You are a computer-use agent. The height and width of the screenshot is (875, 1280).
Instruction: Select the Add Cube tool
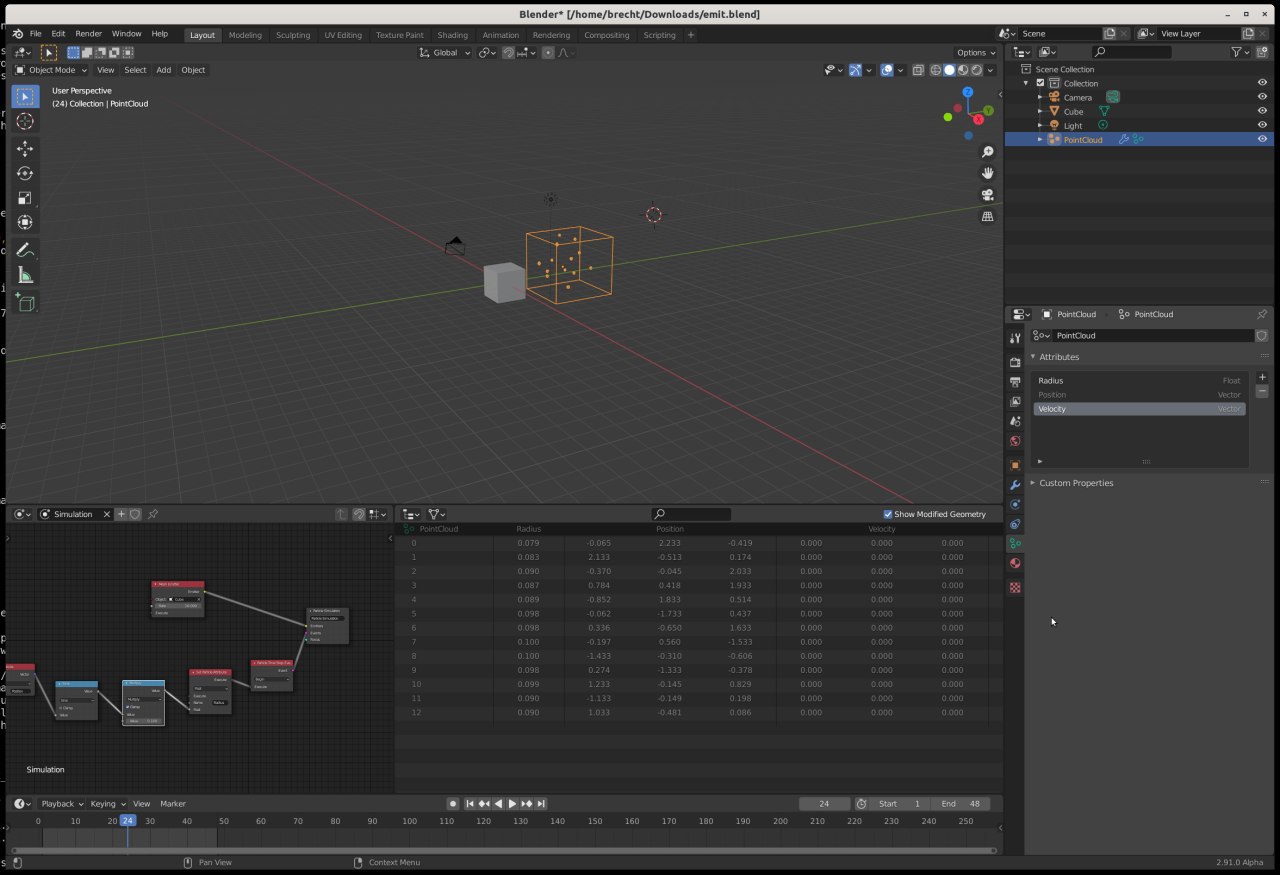pos(25,302)
